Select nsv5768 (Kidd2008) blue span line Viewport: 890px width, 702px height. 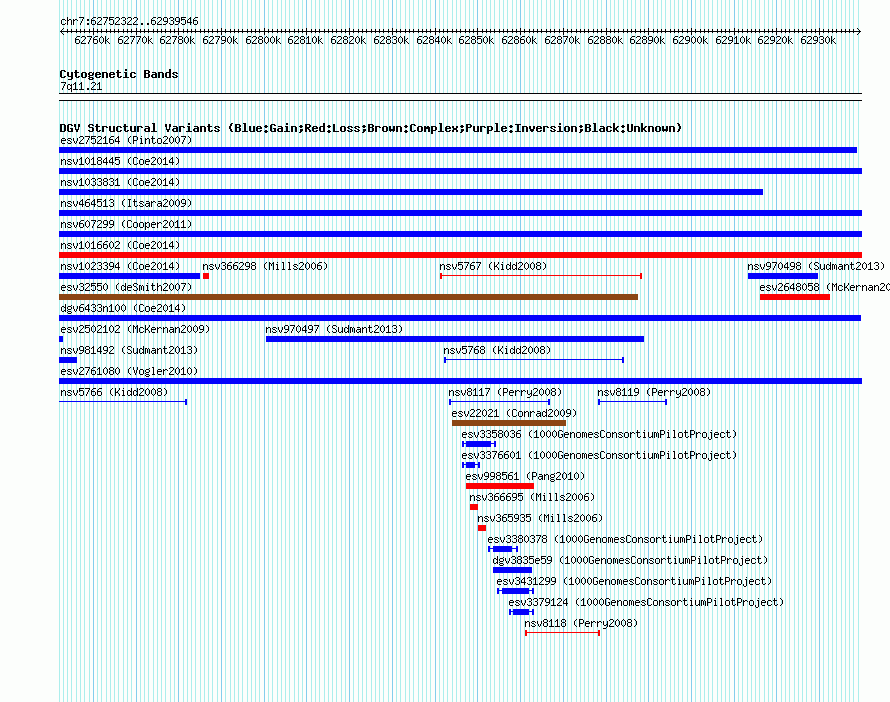(534, 360)
